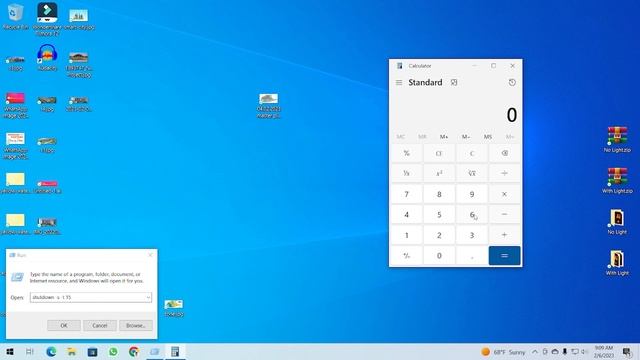Select the Recycle Bin desktop icon
Image resolution: width=640 pixels, height=360 pixels.
(16, 16)
